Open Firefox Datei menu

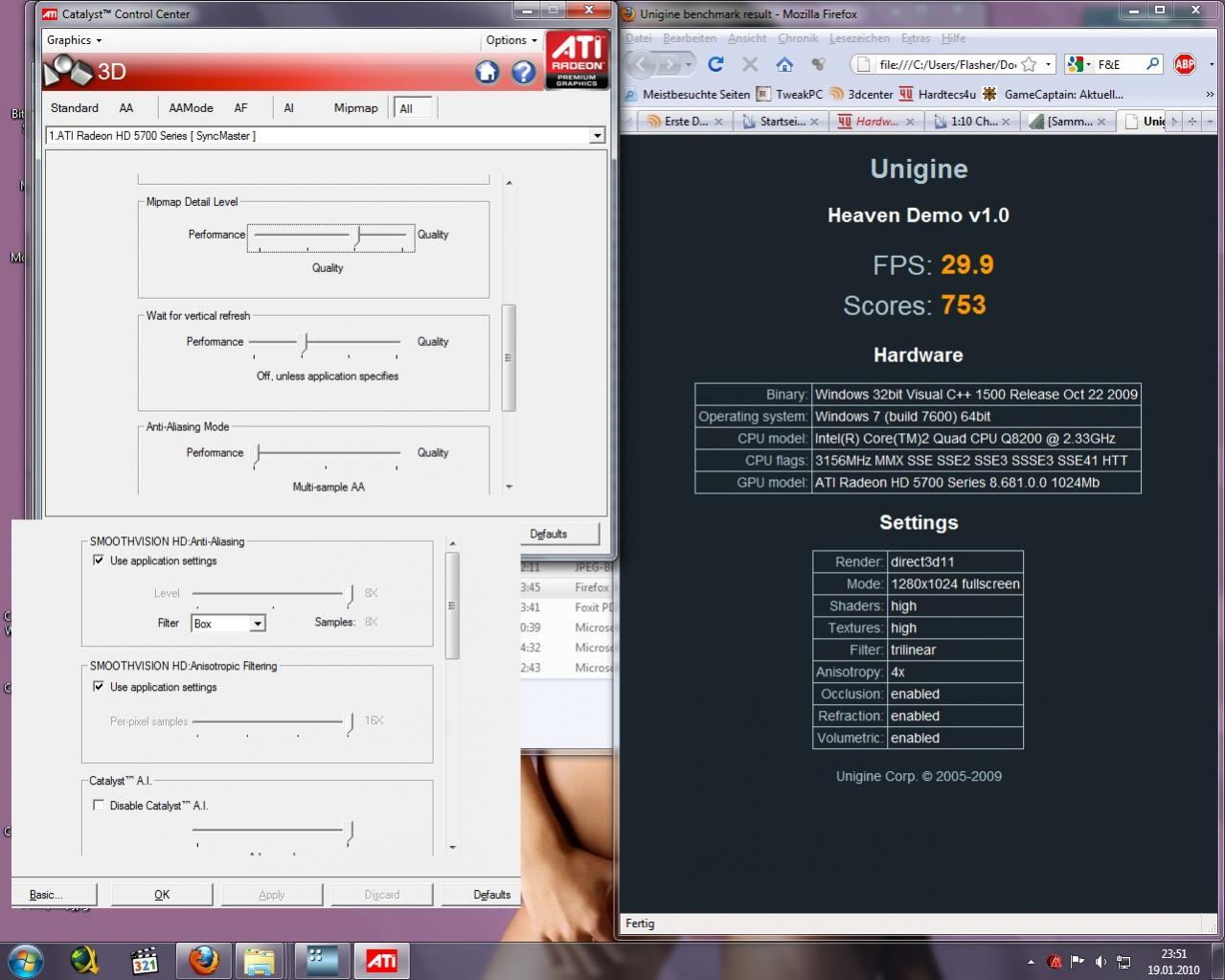click(638, 38)
